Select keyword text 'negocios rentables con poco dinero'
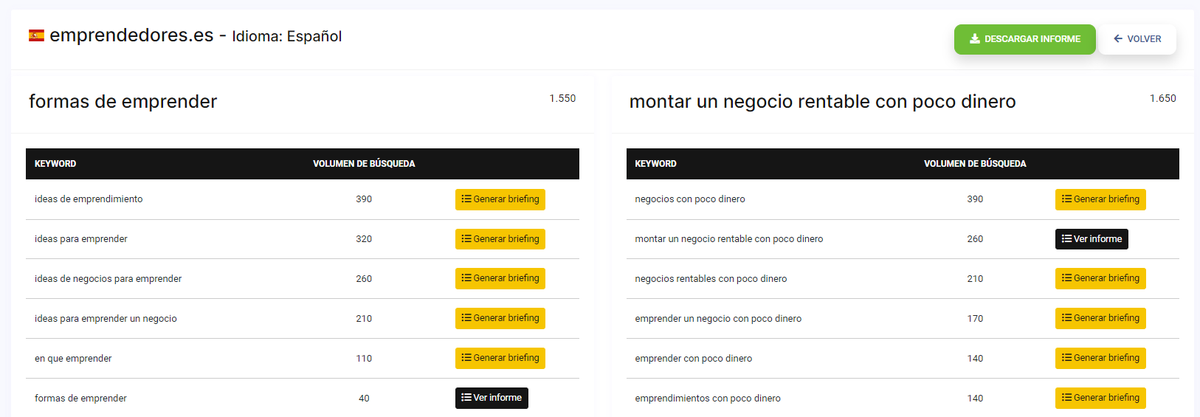 coord(711,278)
